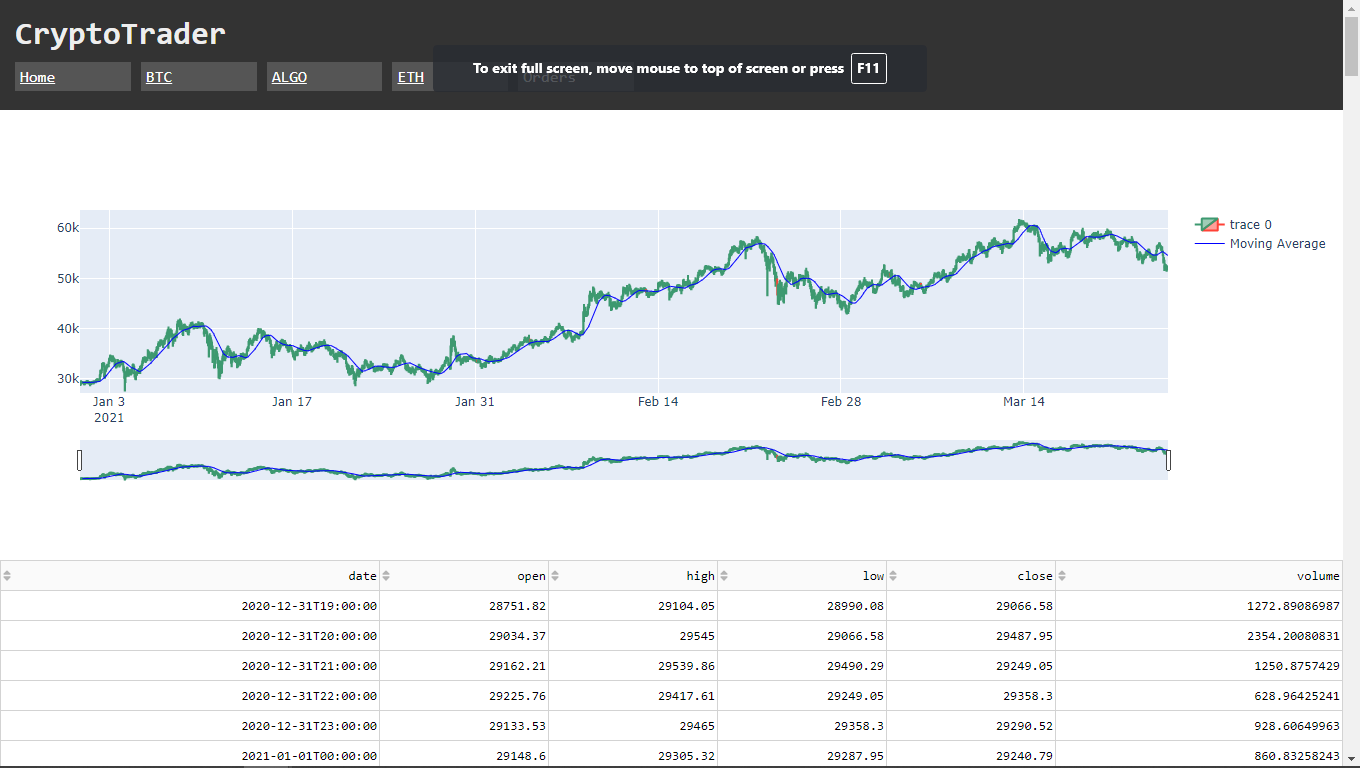Image resolution: width=1360 pixels, height=768 pixels.
Task: Sort the table by open column
Action: (387, 576)
